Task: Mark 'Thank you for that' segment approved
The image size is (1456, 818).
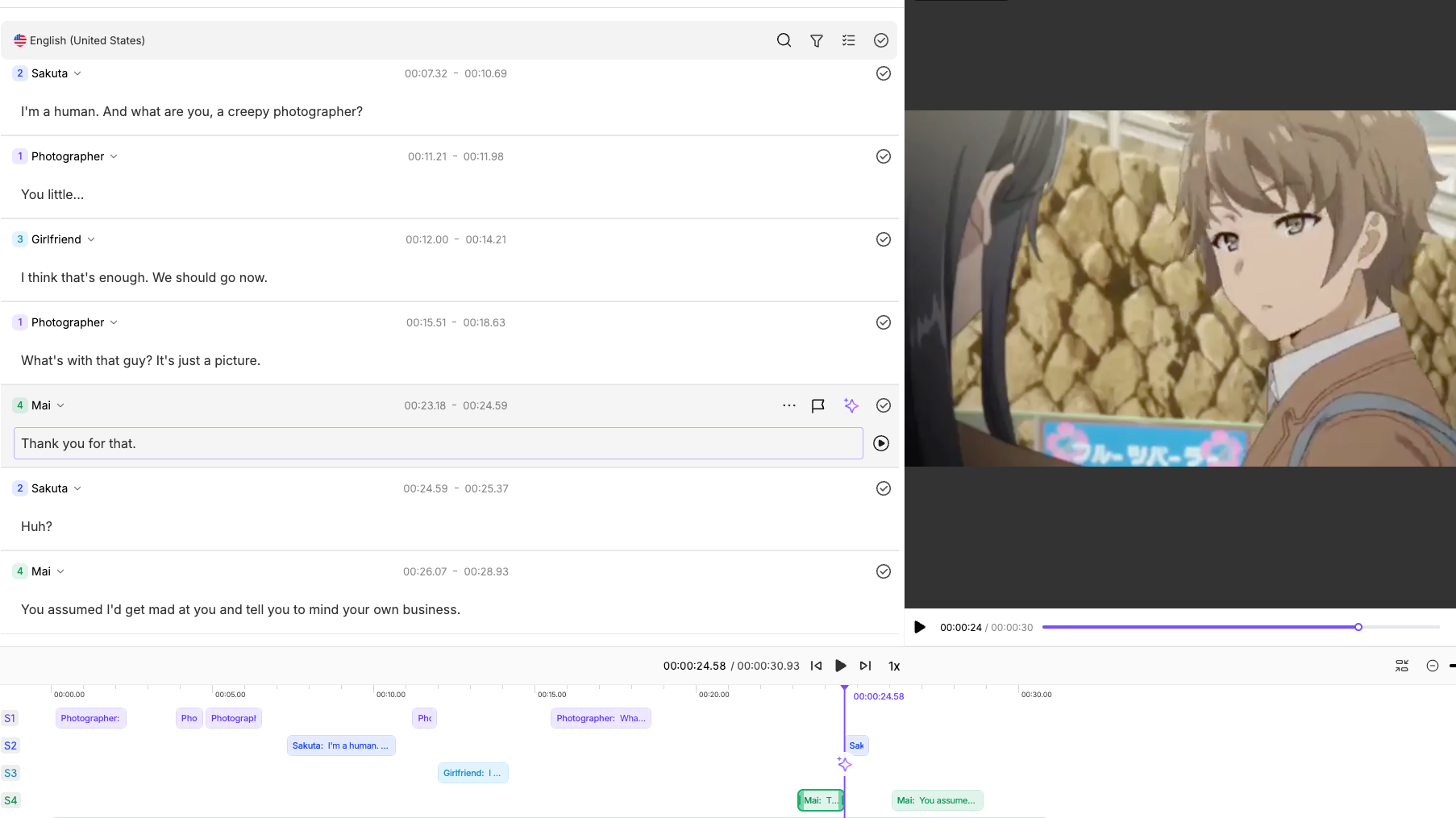Action: click(x=884, y=405)
